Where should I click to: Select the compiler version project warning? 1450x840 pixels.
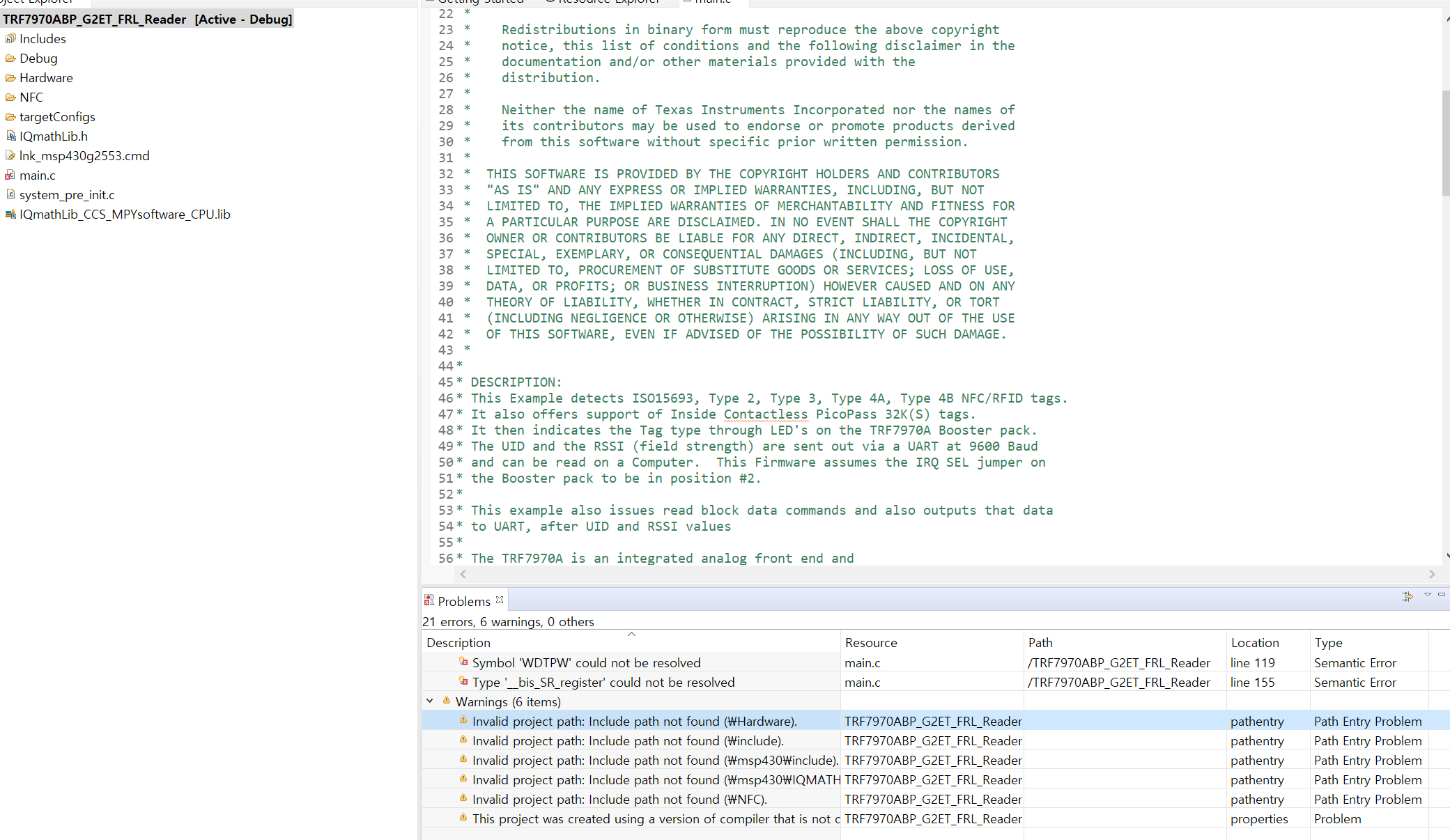point(655,819)
